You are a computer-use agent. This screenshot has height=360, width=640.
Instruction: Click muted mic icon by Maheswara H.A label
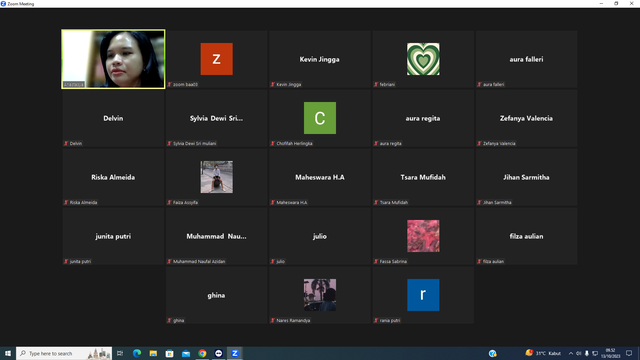[272, 202]
